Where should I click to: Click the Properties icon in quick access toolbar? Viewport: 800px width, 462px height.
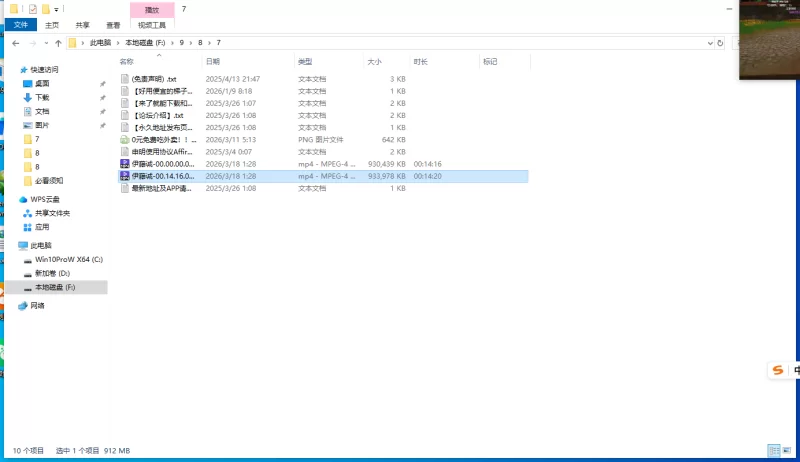pos(32,9)
